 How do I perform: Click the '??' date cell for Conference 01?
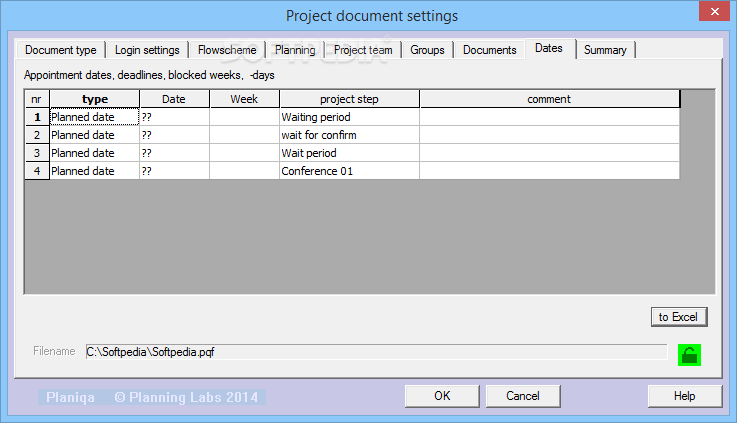click(174, 171)
